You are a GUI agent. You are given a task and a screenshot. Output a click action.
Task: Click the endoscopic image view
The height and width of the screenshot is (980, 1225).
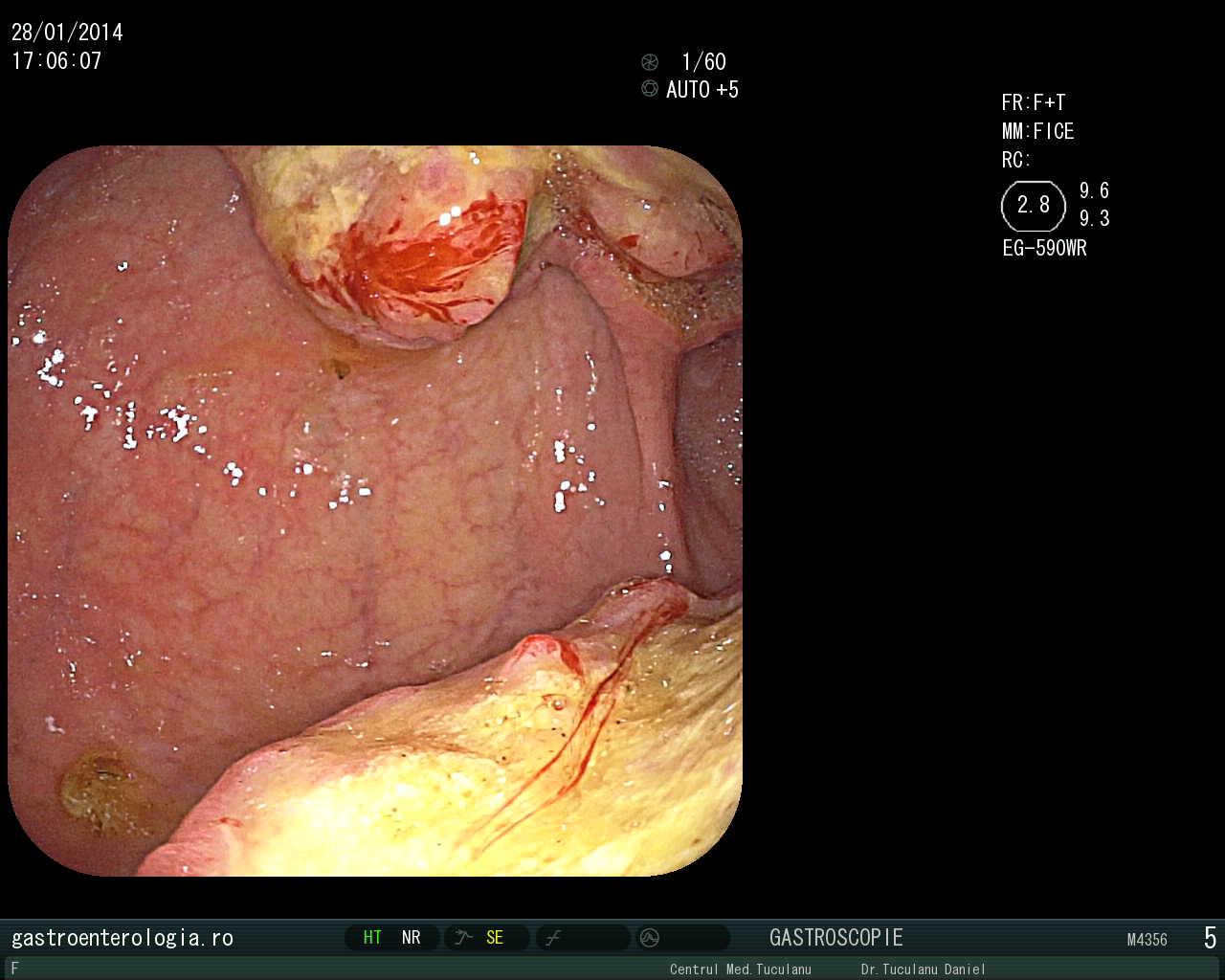pos(375,510)
